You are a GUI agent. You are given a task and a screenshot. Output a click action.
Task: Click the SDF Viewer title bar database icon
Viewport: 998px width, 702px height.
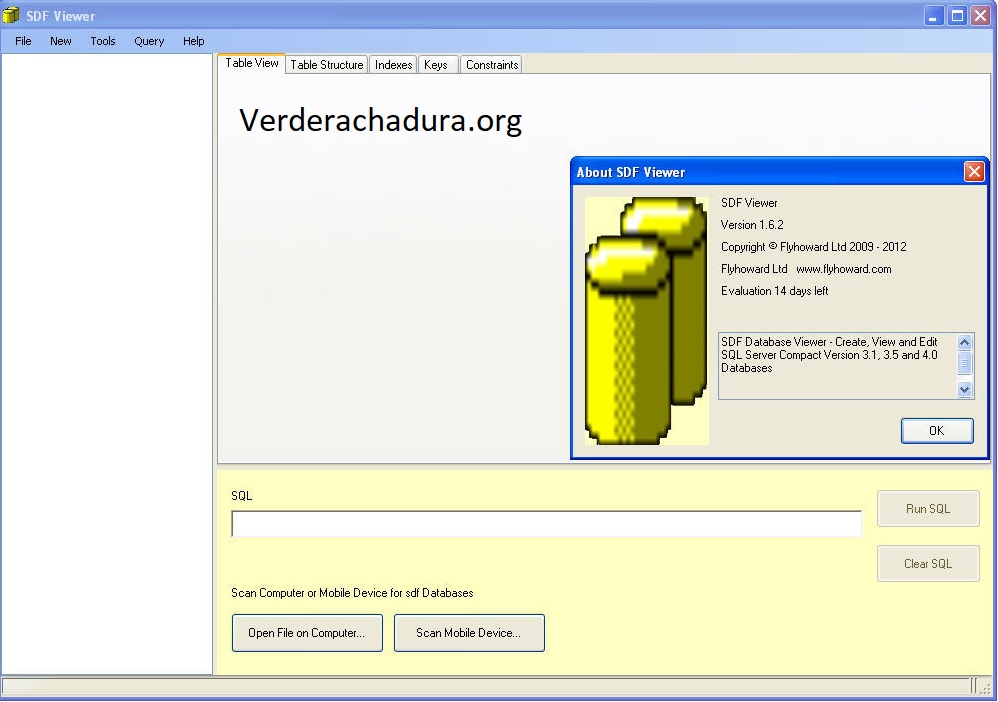pyautogui.click(x=11, y=15)
